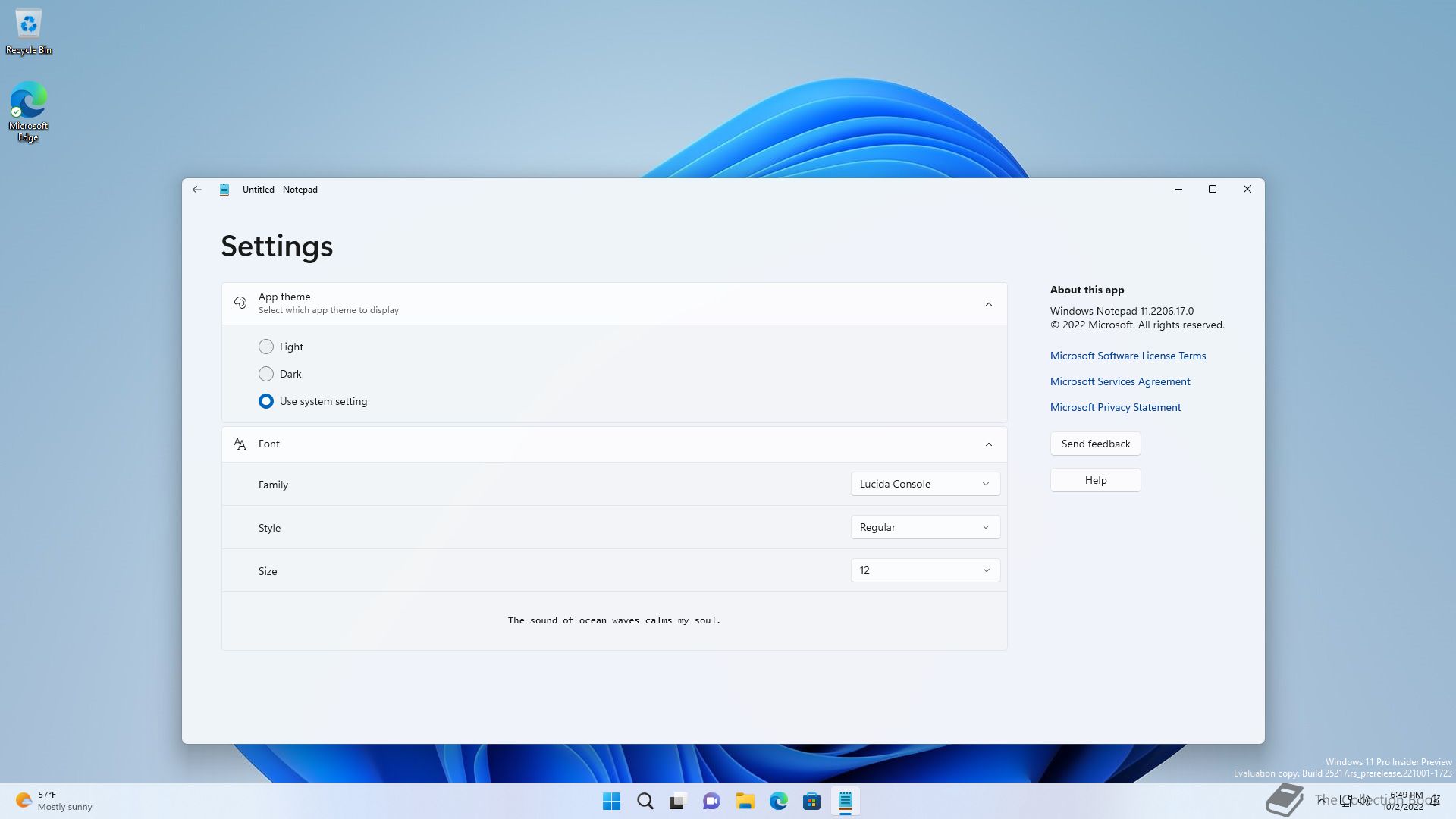
Task: Open taskbar Search
Action: 645,801
